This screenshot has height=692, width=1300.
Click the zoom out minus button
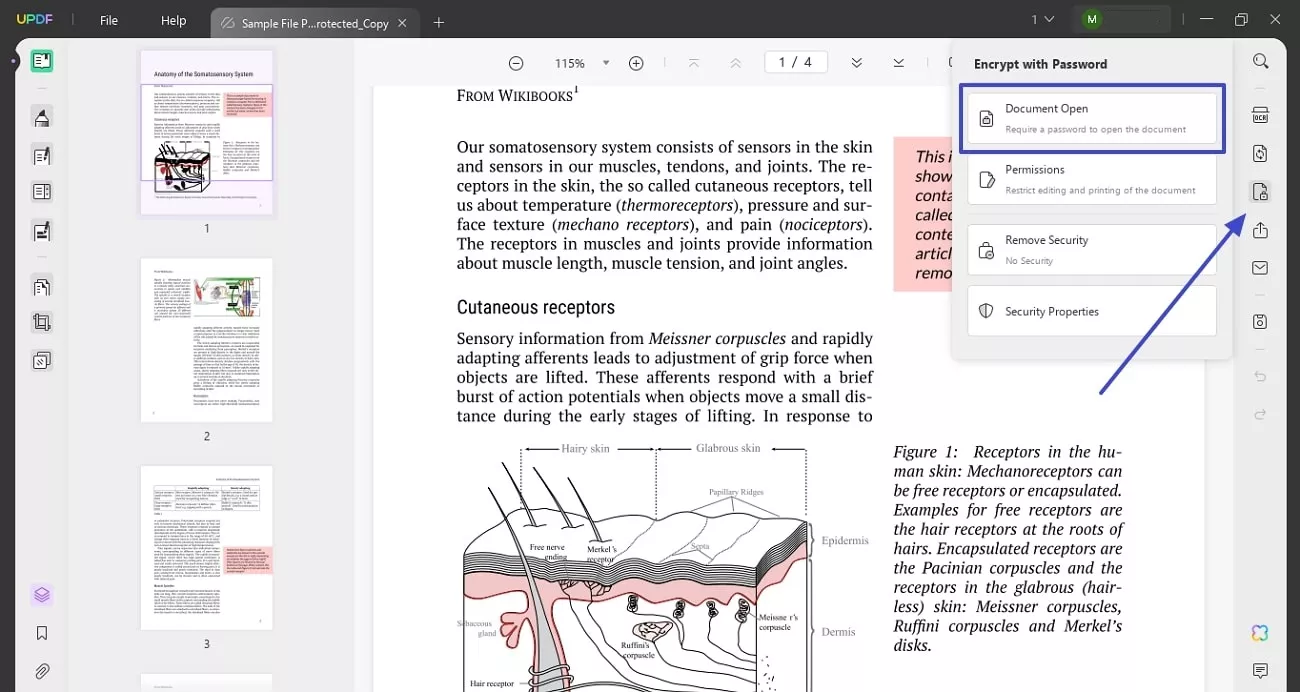(x=516, y=63)
